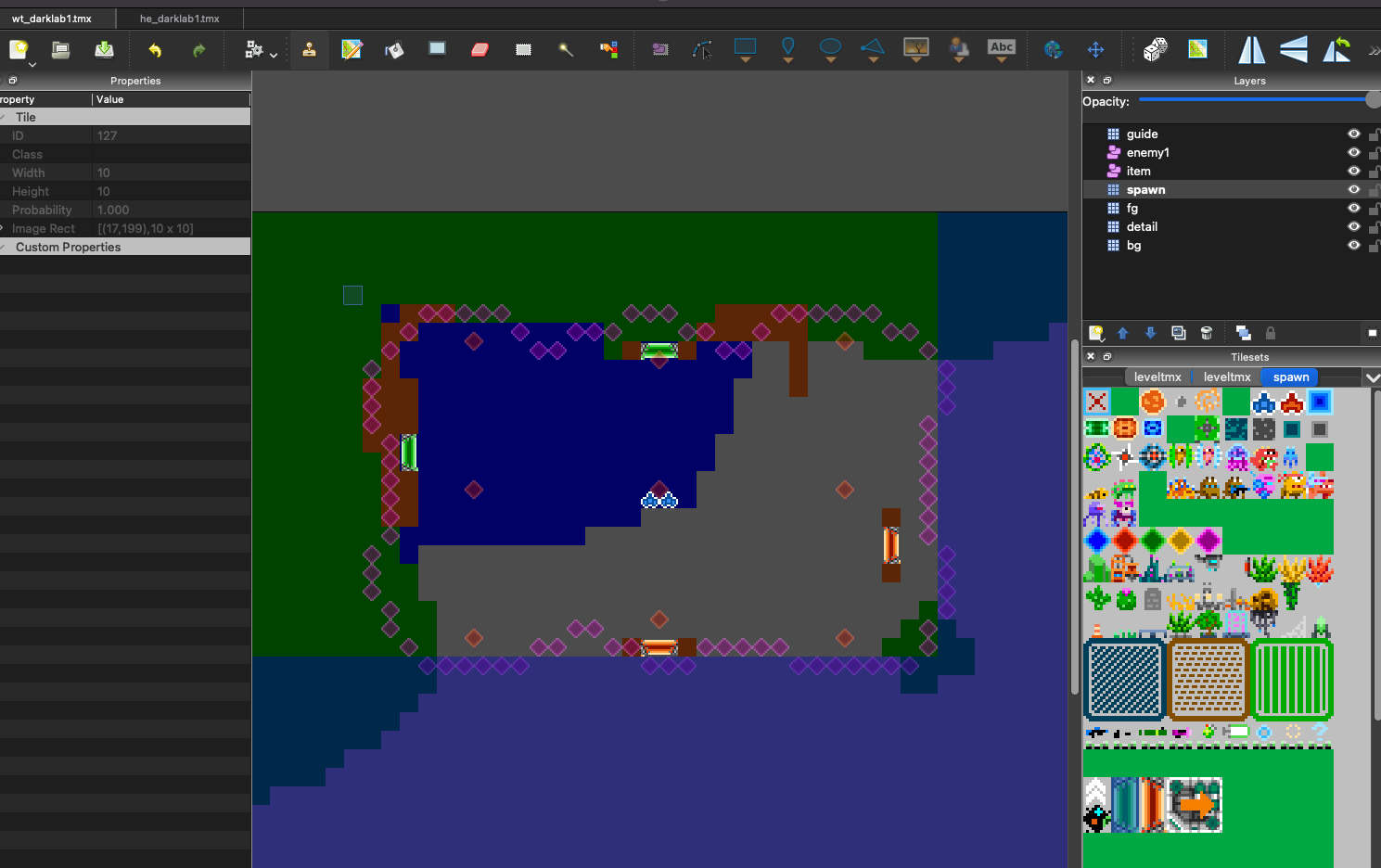Click the Undo arrow in toolbar

tap(155, 50)
